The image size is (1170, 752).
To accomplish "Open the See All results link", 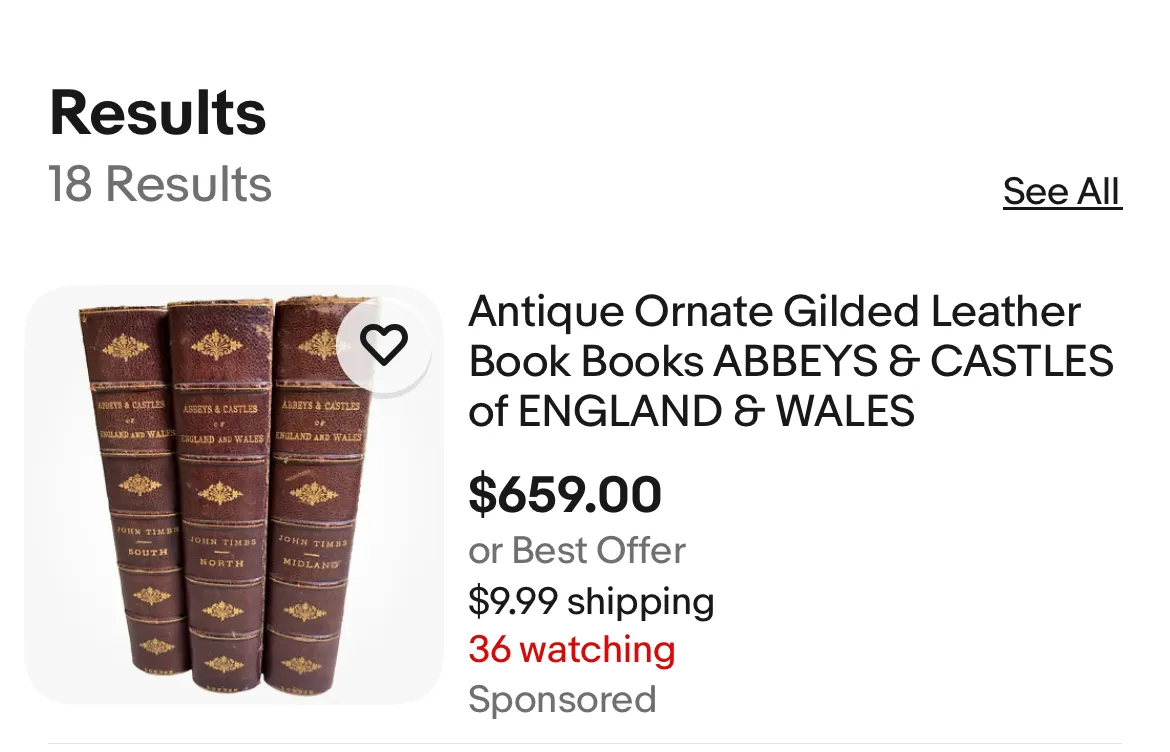I will pos(1062,192).
